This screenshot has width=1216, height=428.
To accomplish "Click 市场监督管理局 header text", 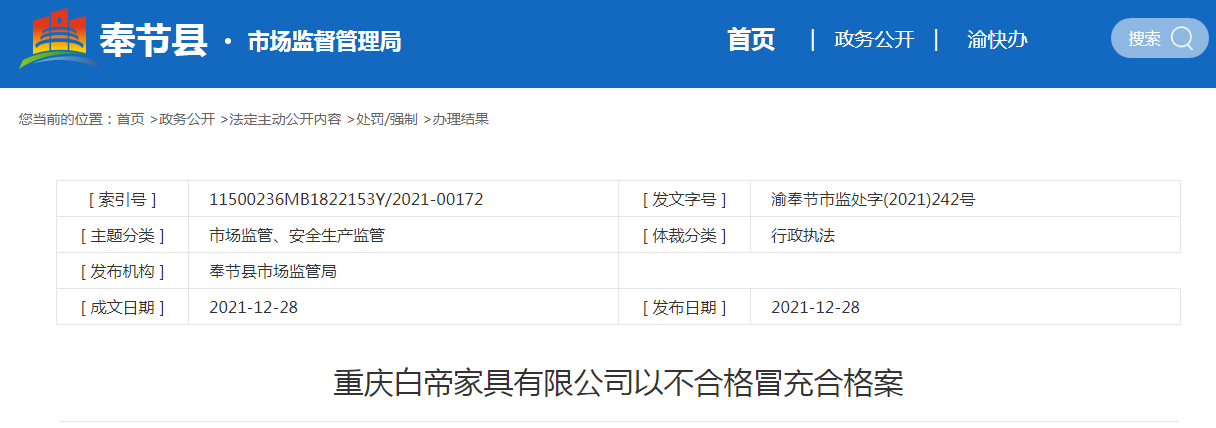I will [x=325, y=42].
